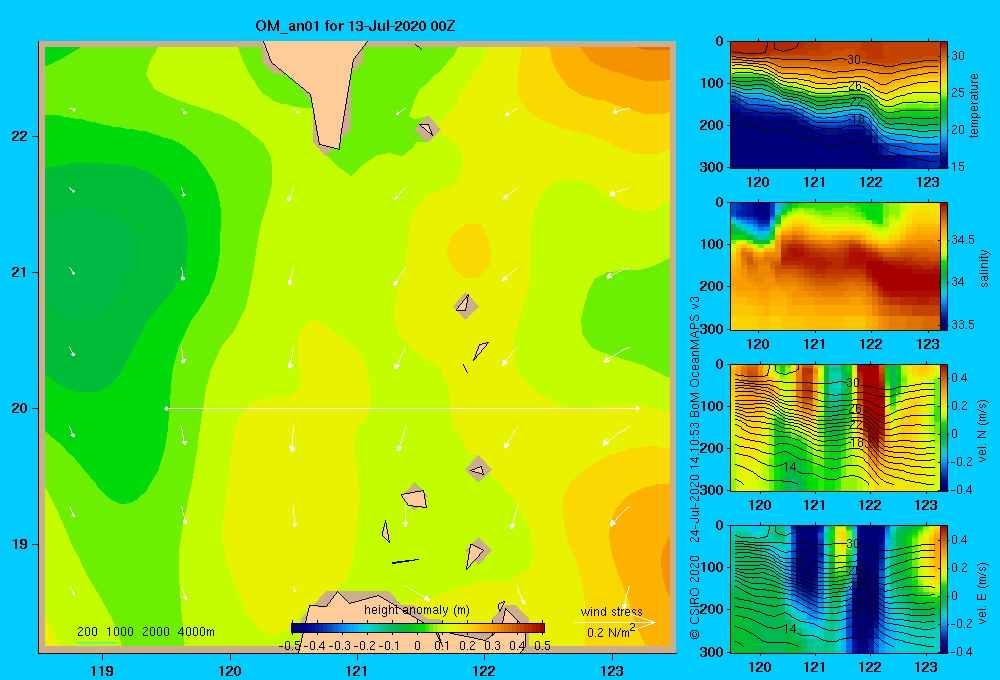Open the temperature depth-section panel

click(x=834, y=105)
